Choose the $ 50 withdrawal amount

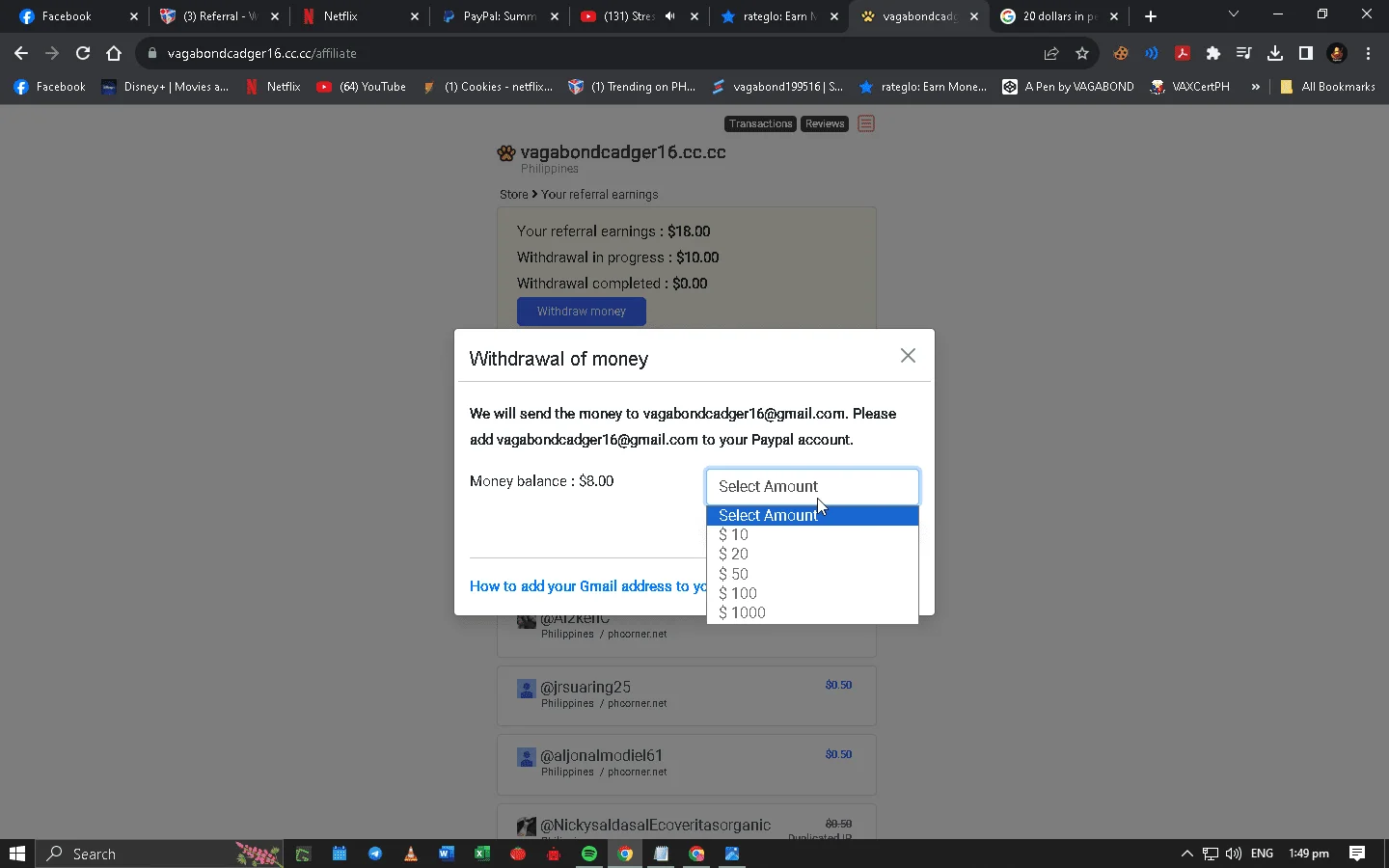[812, 574]
